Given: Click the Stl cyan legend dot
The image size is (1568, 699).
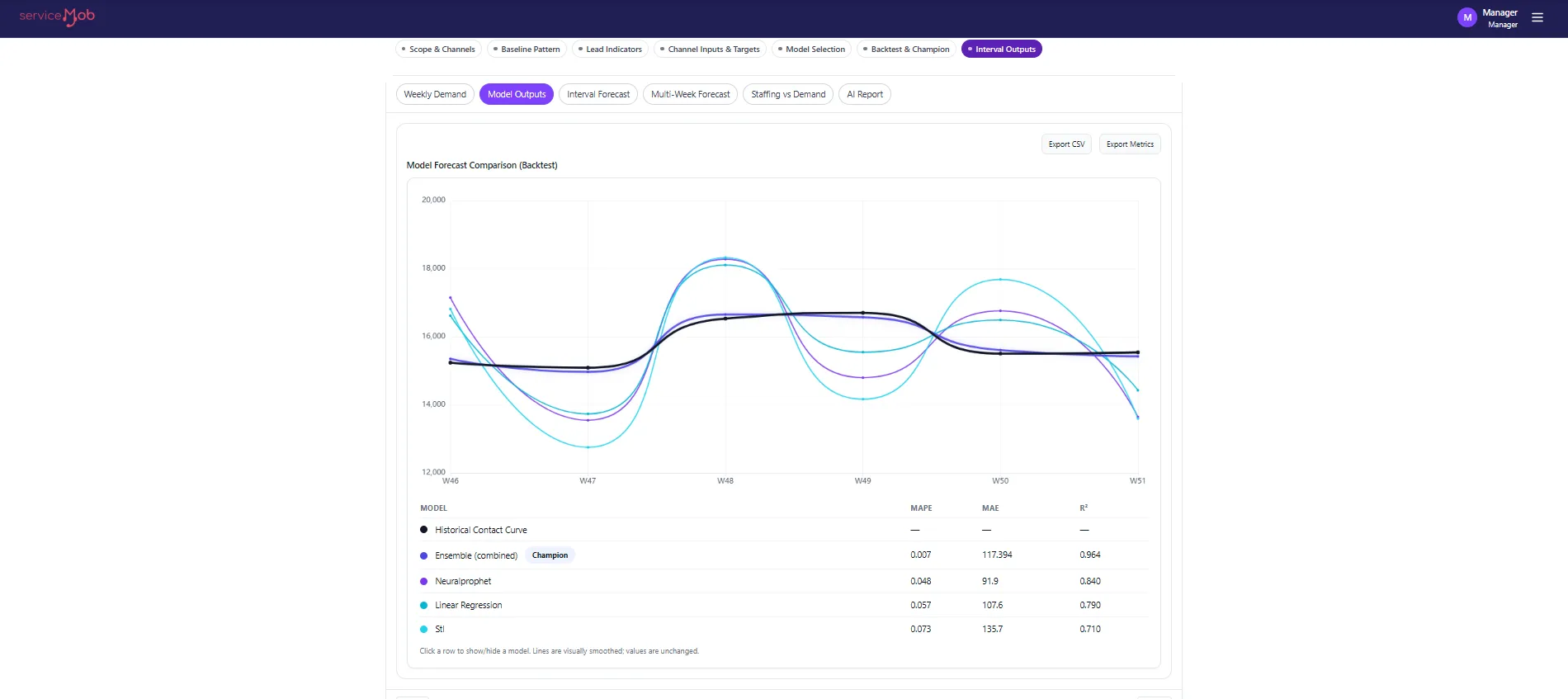Looking at the screenshot, I should pyautogui.click(x=424, y=629).
